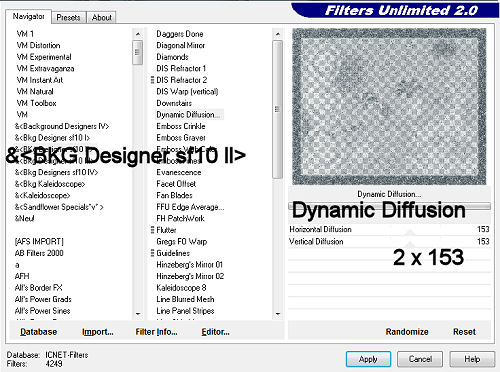This screenshot has width=500, height=372.
Task: Select &<Background Designers IV> category
Action: pyautogui.click(x=62, y=126)
